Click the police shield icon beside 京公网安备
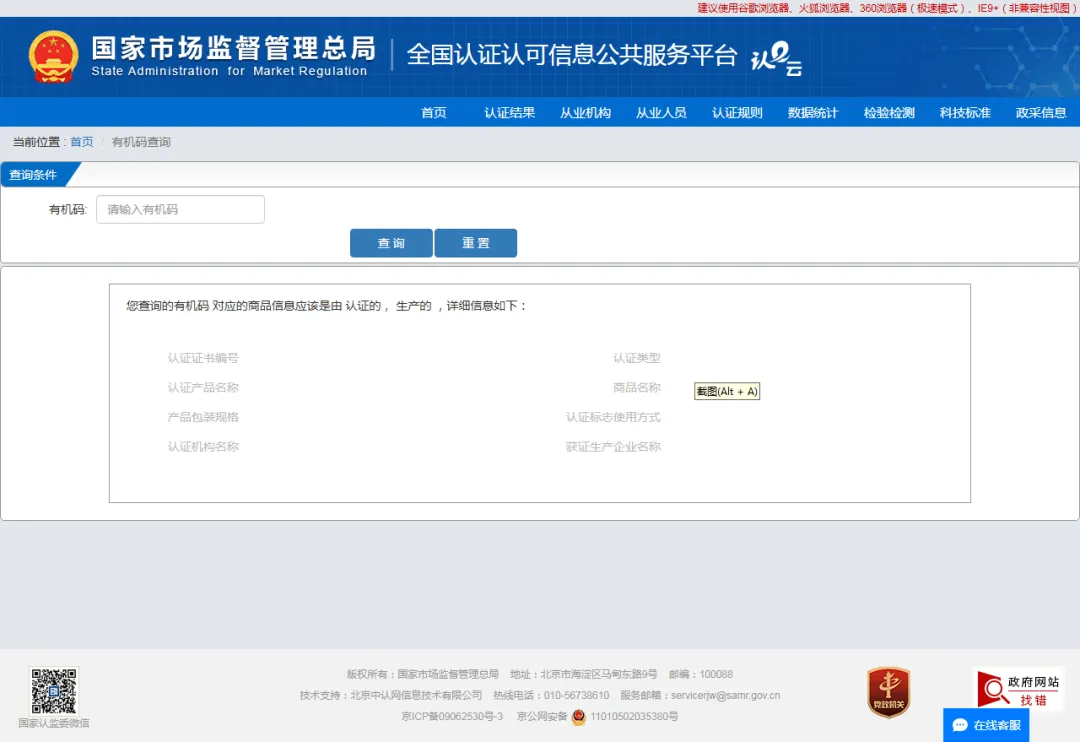Viewport: 1080px width, 742px height. 579,716
